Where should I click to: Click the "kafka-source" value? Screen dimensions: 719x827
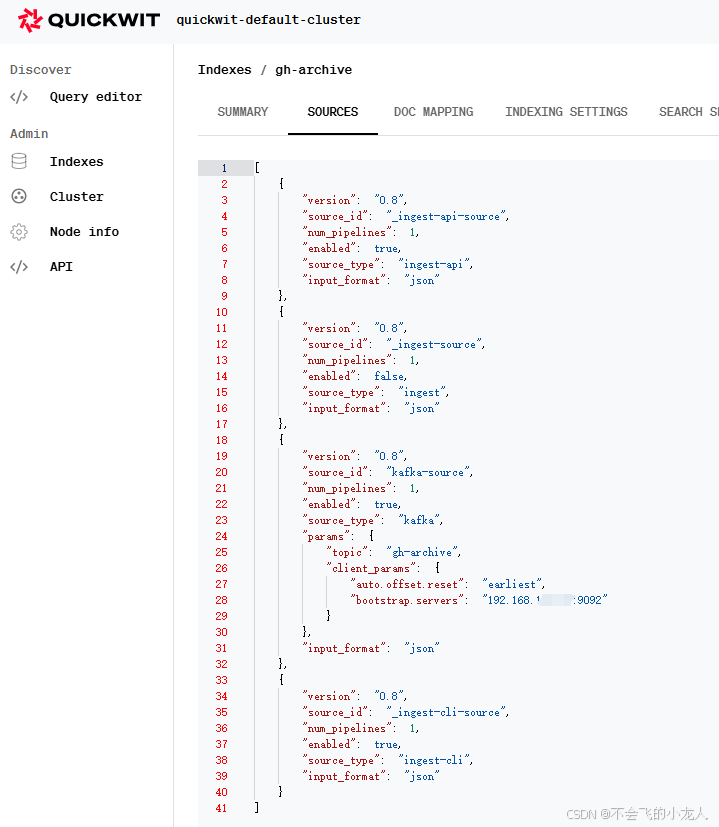click(429, 473)
